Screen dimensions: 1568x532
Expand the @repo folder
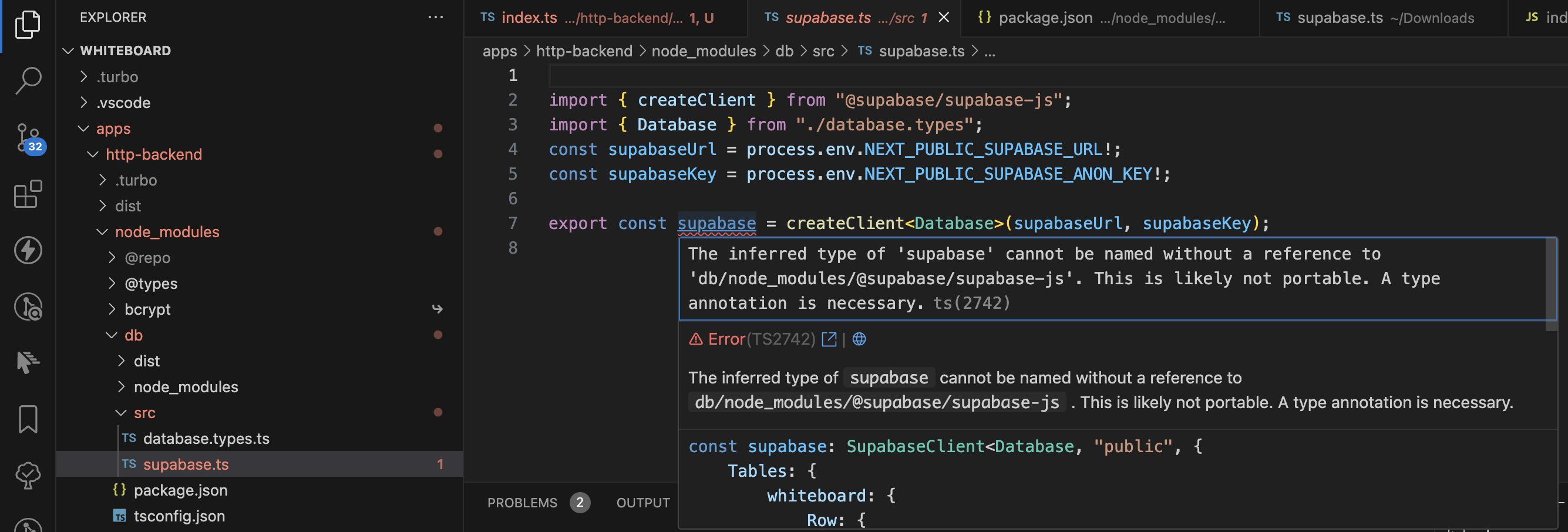click(112, 257)
